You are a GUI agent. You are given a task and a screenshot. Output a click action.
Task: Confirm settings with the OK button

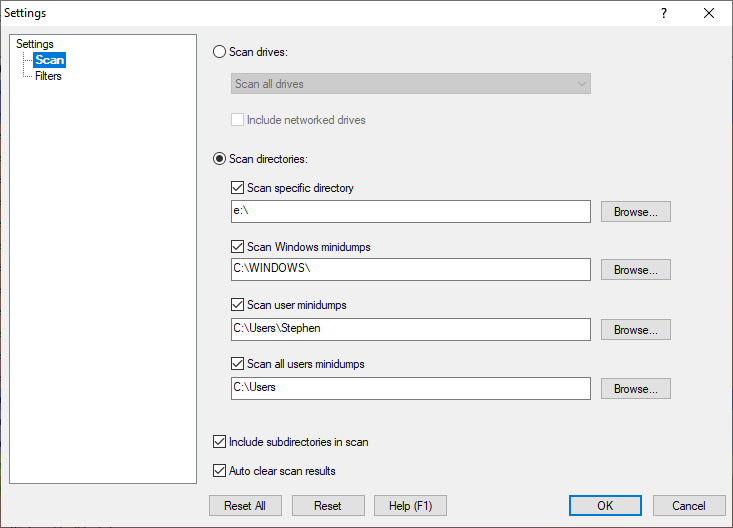click(605, 506)
